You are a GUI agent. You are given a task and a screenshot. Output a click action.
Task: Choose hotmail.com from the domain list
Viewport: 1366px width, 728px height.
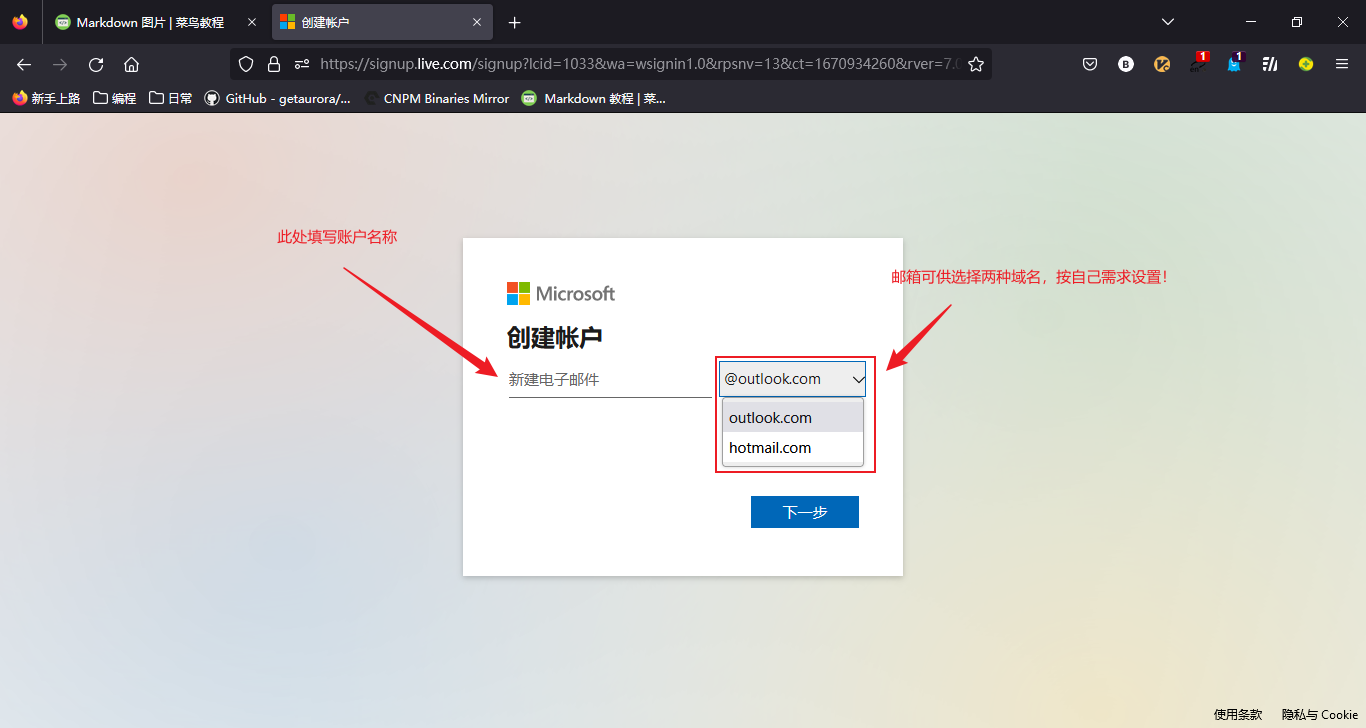click(793, 448)
